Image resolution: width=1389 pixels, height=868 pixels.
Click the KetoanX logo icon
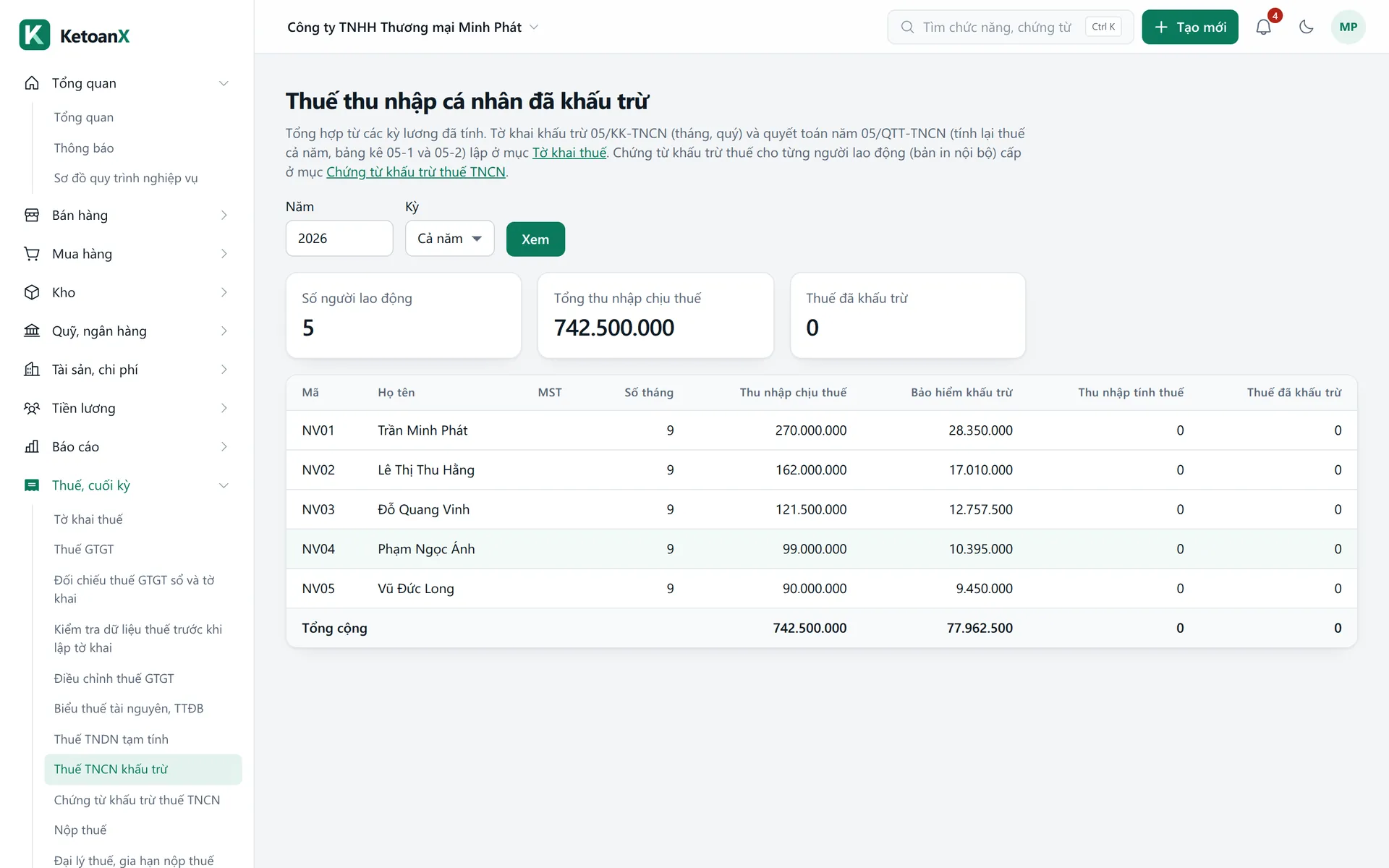[34, 35]
